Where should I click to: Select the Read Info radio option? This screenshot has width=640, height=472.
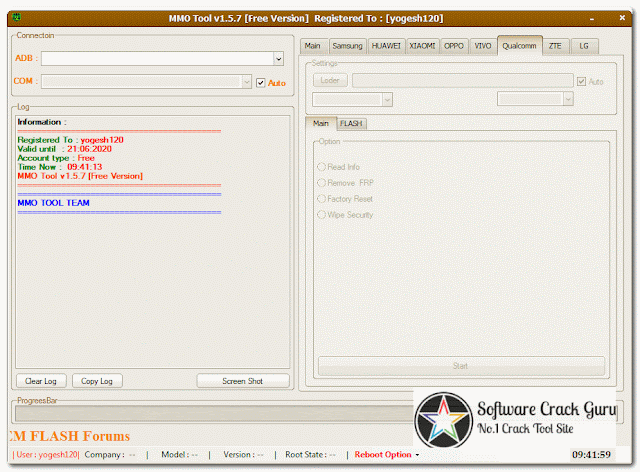pos(338,167)
